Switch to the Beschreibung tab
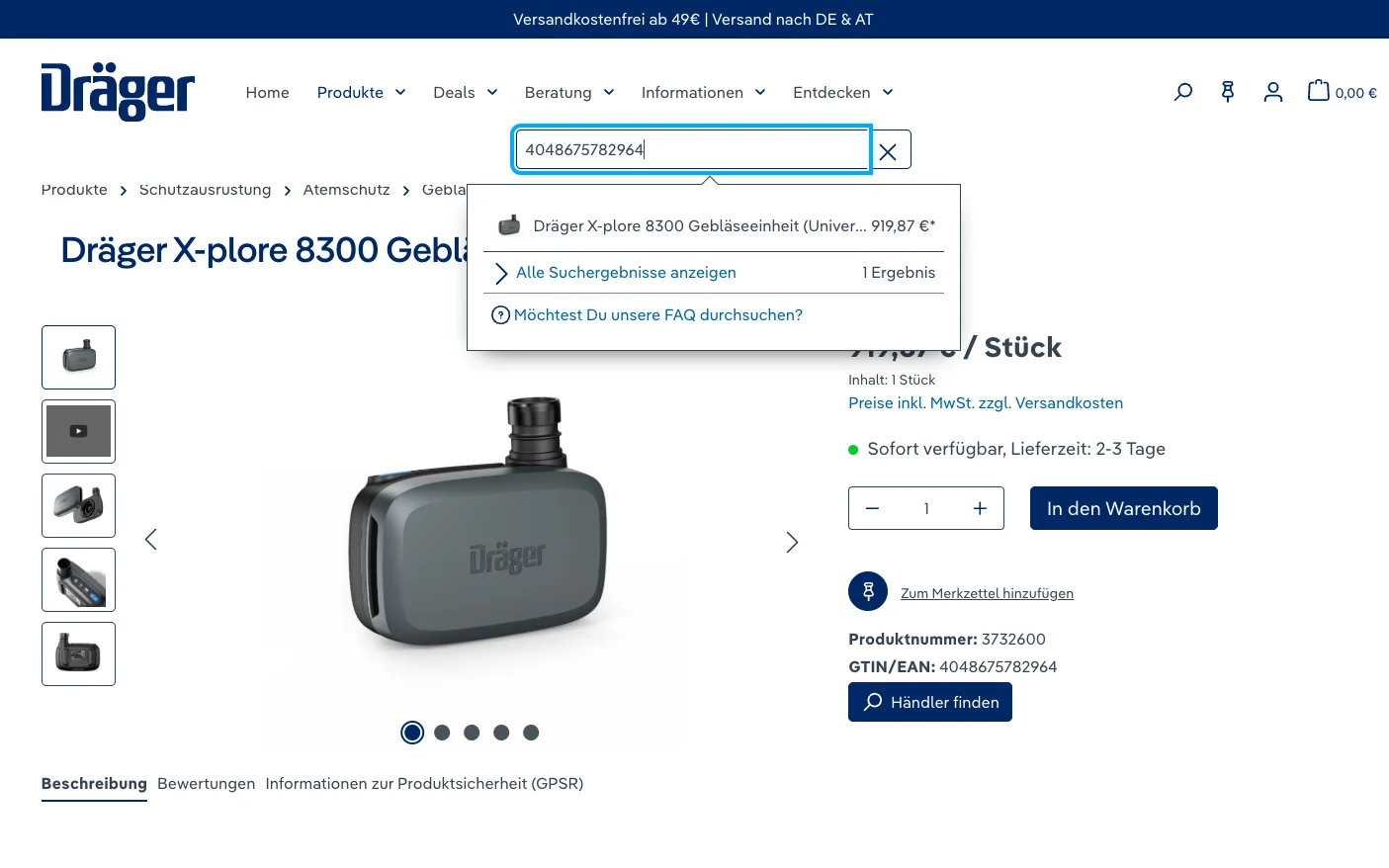Viewport: 1389px width, 868px height. [94, 784]
